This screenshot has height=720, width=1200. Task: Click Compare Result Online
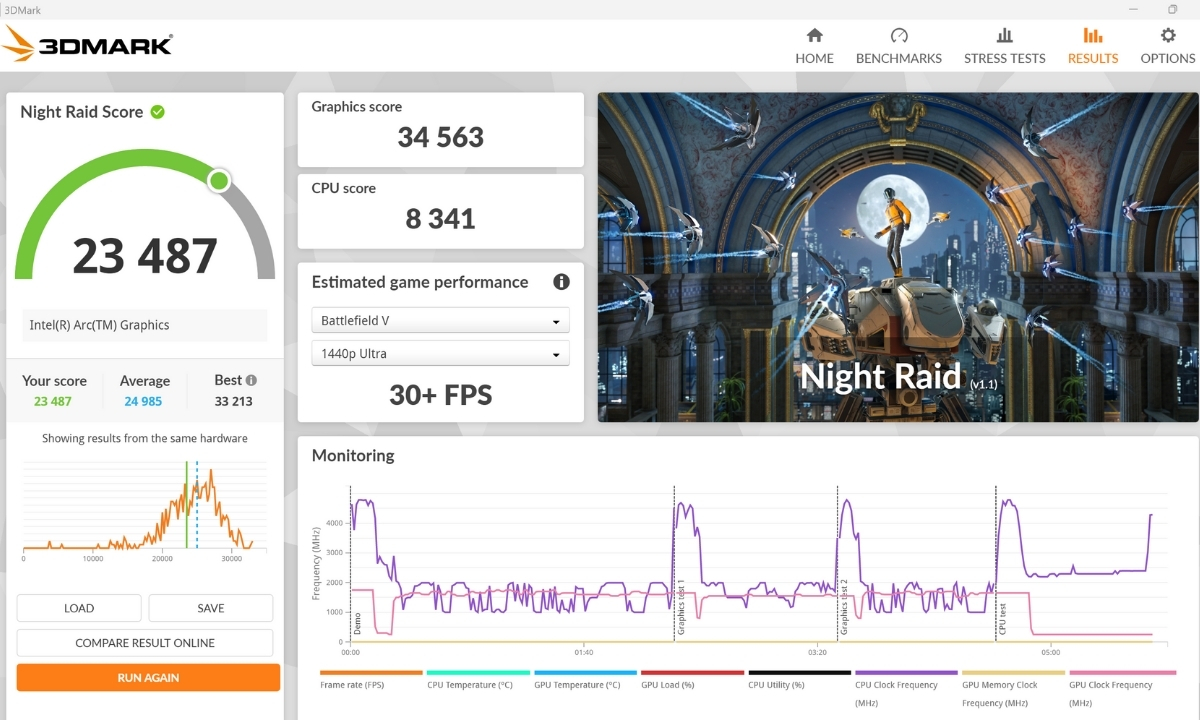click(145, 643)
